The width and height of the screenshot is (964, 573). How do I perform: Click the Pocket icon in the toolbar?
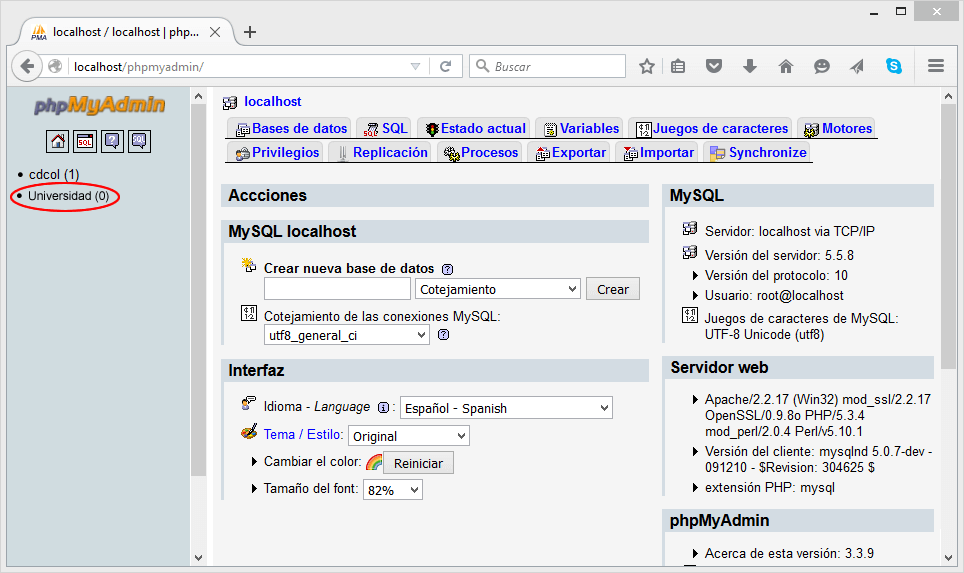pos(714,66)
